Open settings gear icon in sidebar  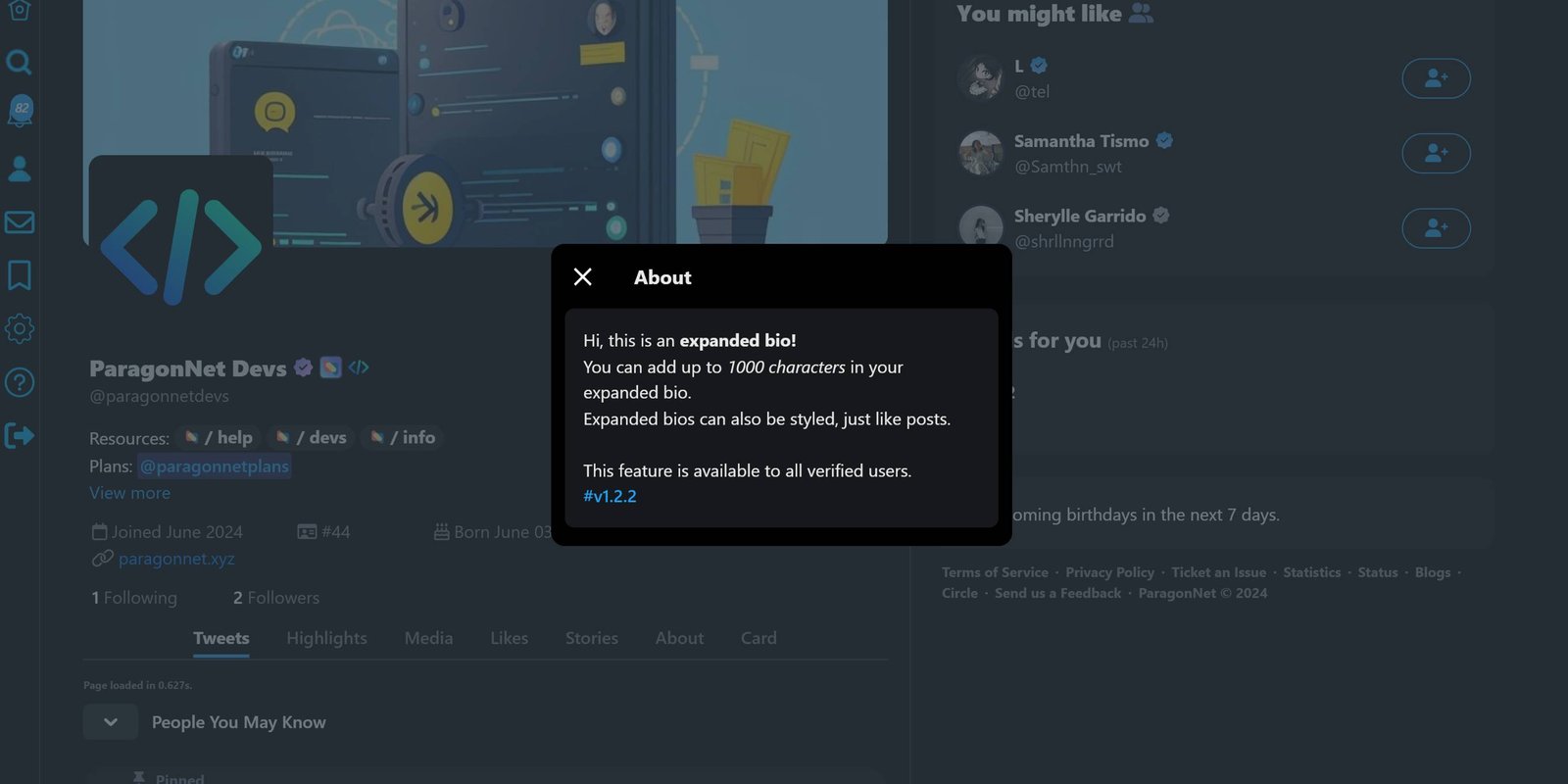(x=20, y=328)
